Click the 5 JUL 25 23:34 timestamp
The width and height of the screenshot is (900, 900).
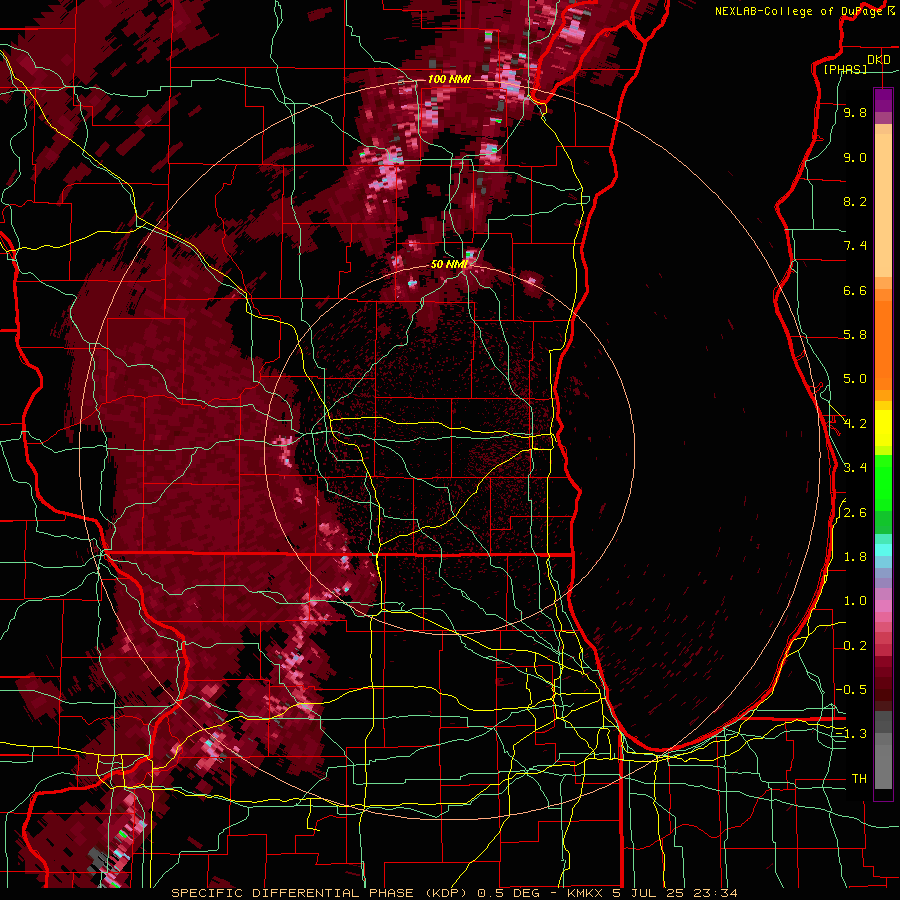pos(673,893)
